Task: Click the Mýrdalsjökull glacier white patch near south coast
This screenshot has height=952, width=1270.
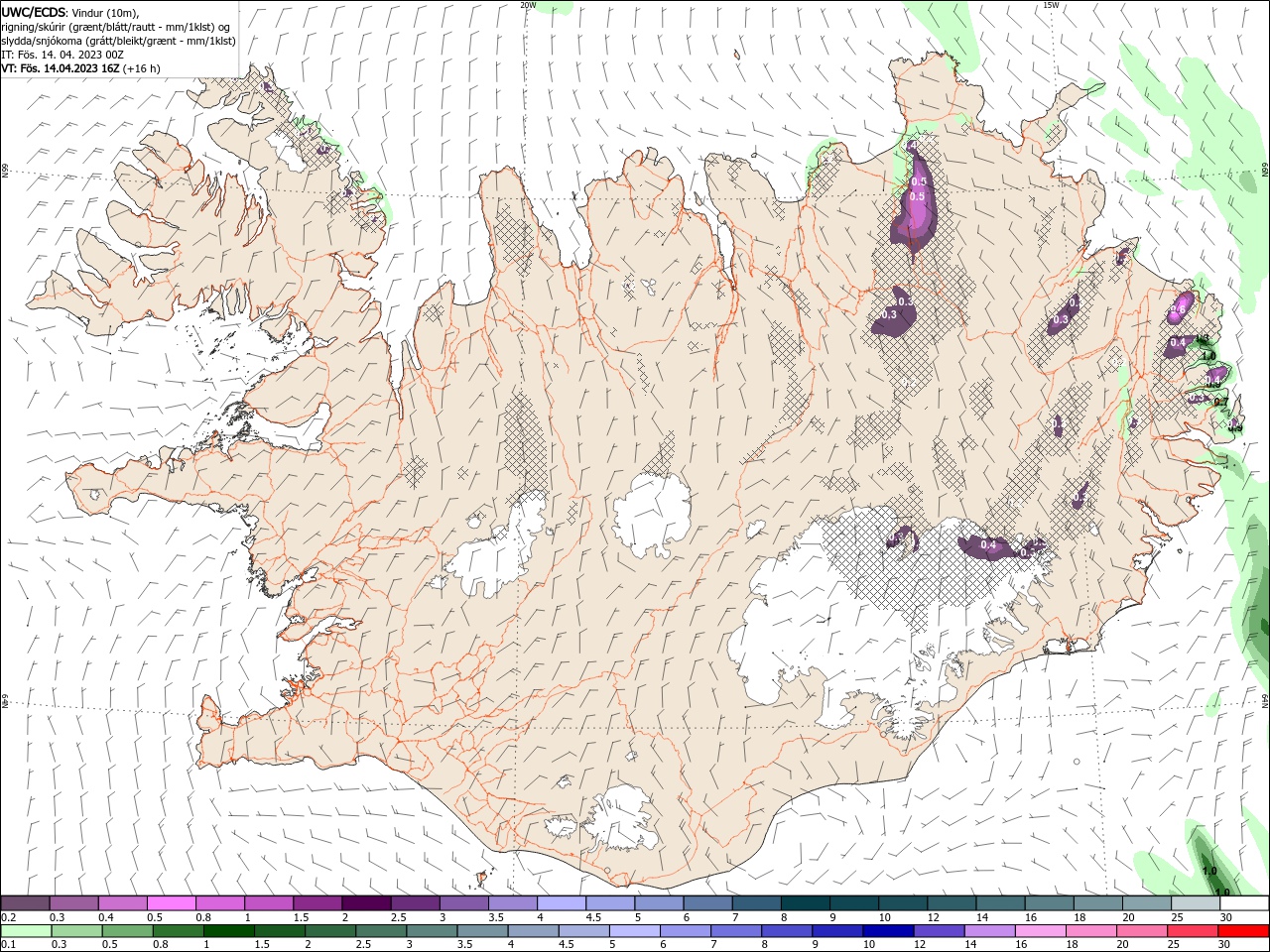Action: pyautogui.click(x=623, y=817)
